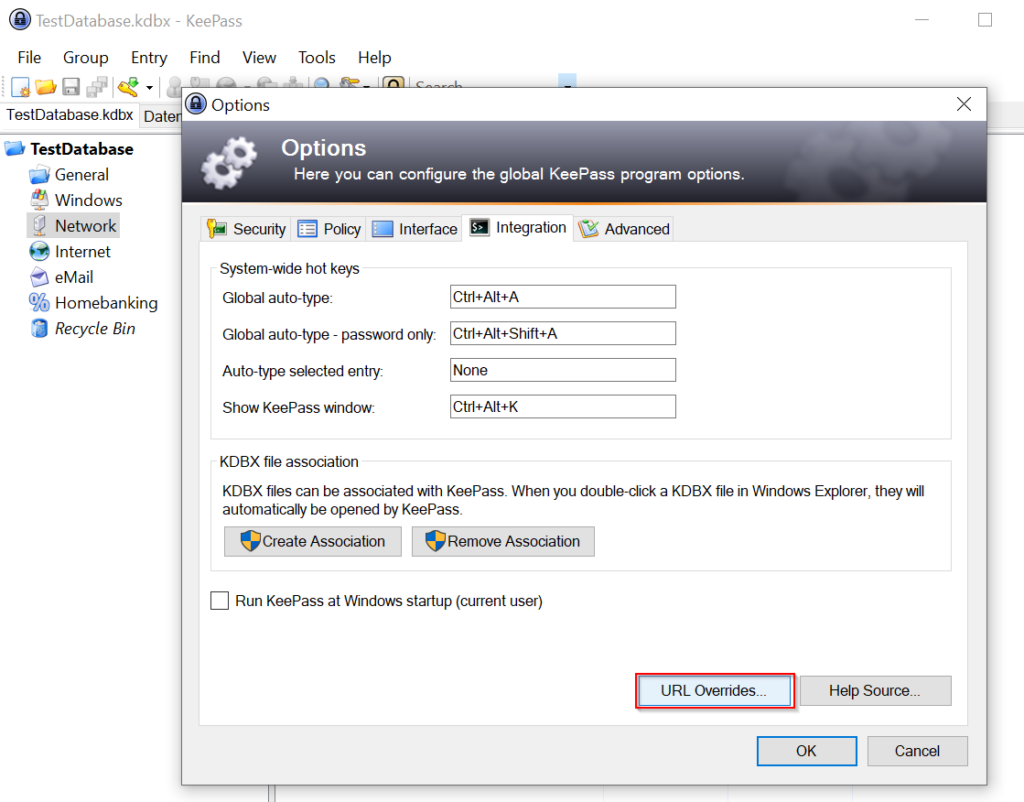Click the 'KDBX file association' group label

point(289,462)
